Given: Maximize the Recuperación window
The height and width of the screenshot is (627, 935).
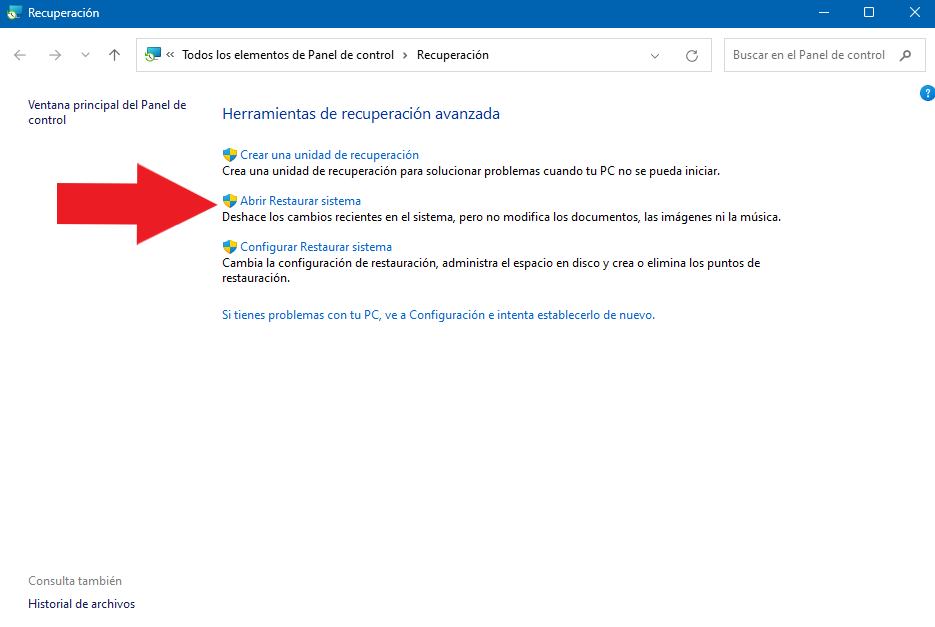Looking at the screenshot, I should (x=869, y=13).
